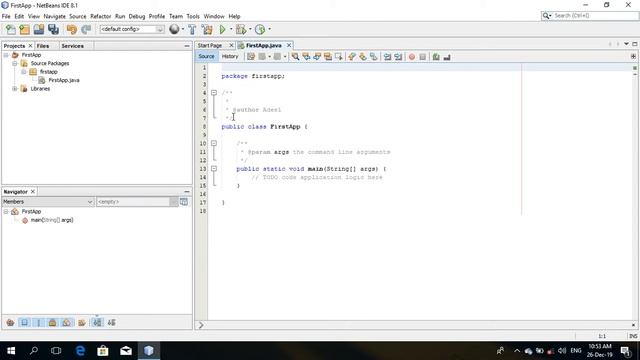Toggle Bookmark in editor toolbar
The image size is (640, 360).
pyautogui.click(x=373, y=57)
